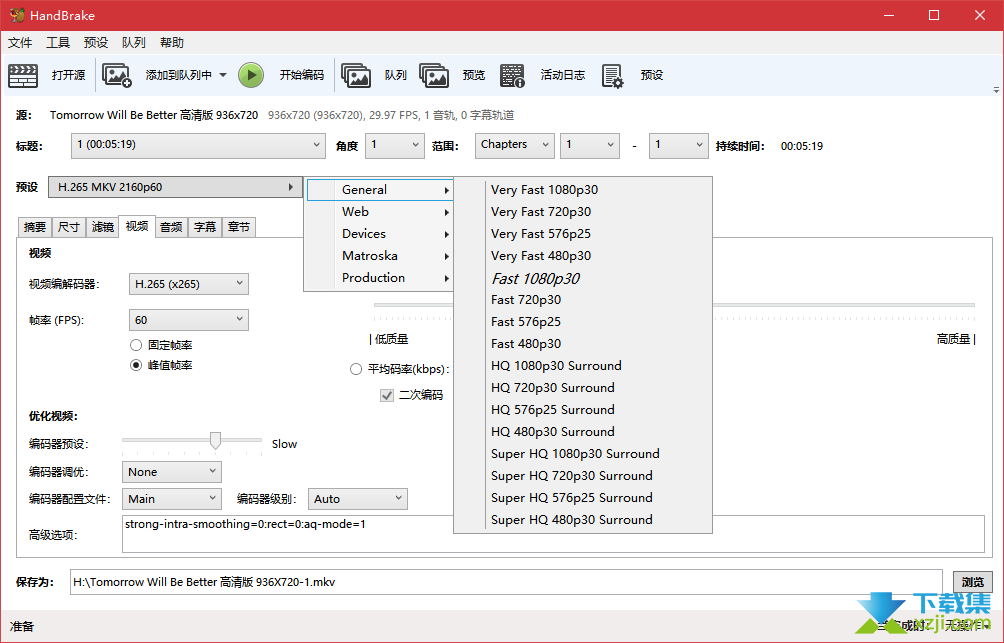Switch to the 视频 tab
The width and height of the screenshot is (1004, 643).
tap(137, 226)
